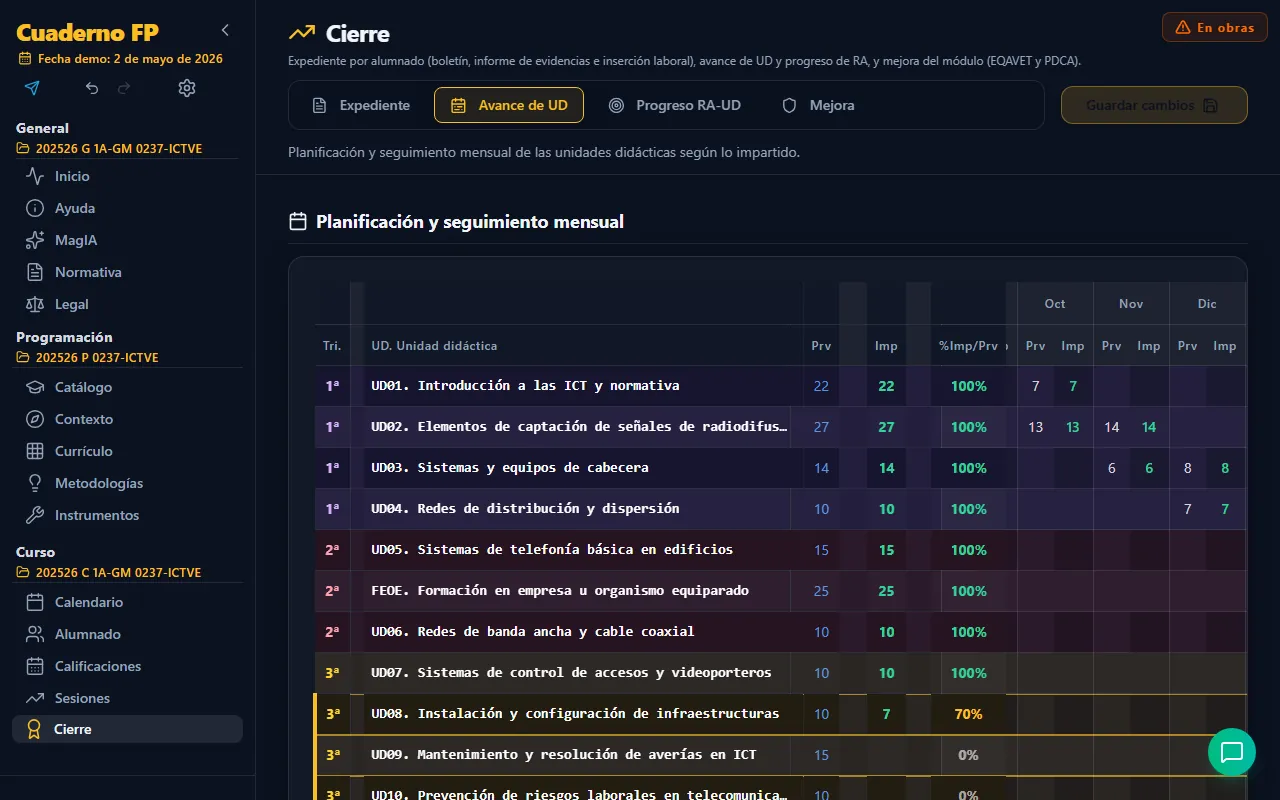Switch to the Progreso RA-UD tab
The height and width of the screenshot is (800, 1280).
tap(675, 105)
